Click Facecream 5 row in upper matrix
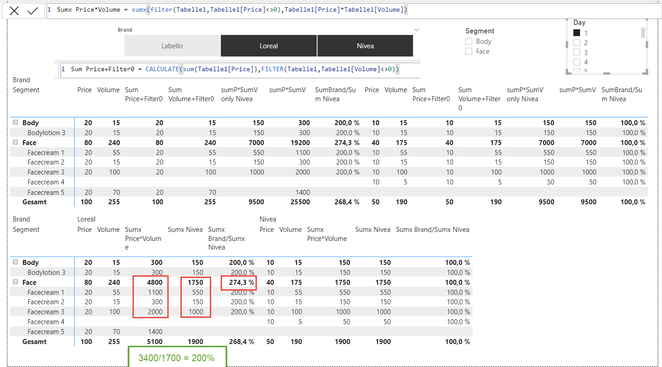This screenshot has height=367, width=662. [329, 192]
